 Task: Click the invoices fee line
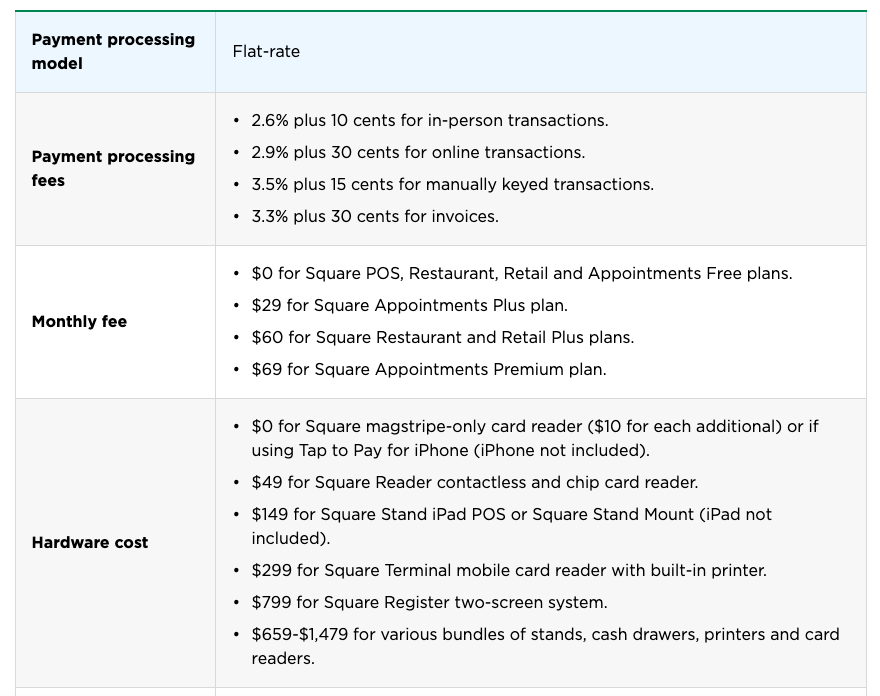[375, 217]
